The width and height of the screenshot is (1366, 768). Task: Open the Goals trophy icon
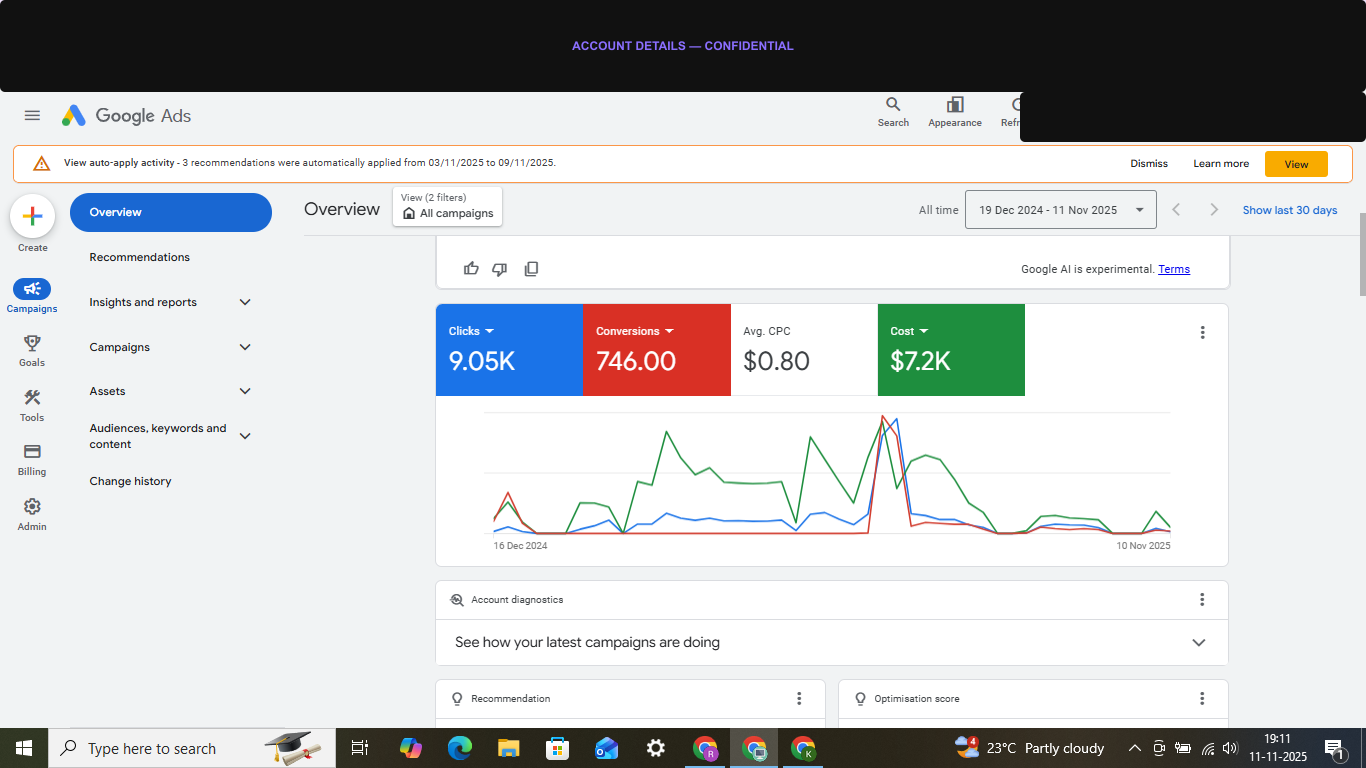tap(32, 343)
